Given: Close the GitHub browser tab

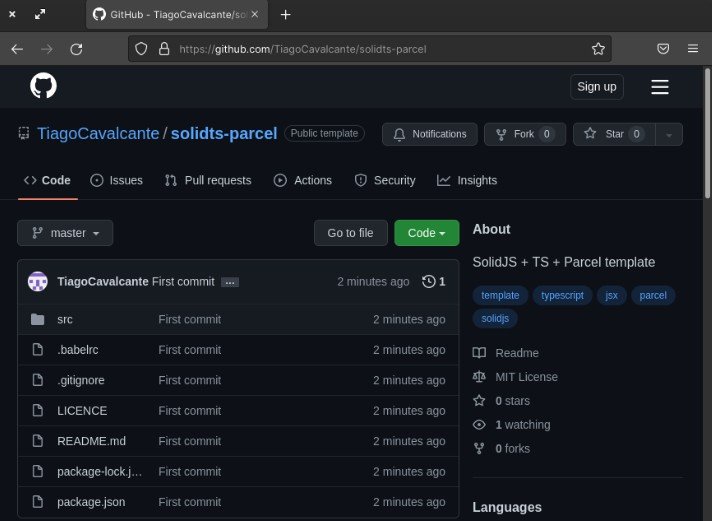Looking at the screenshot, I should 255,15.
